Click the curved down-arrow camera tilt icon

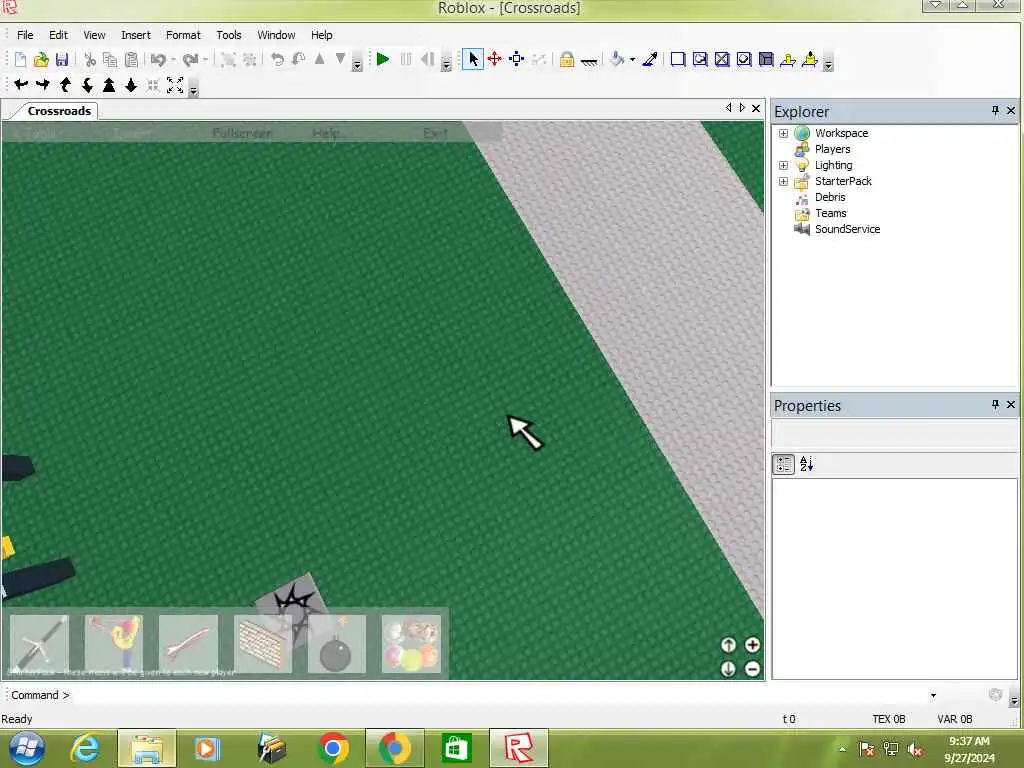coord(87,84)
